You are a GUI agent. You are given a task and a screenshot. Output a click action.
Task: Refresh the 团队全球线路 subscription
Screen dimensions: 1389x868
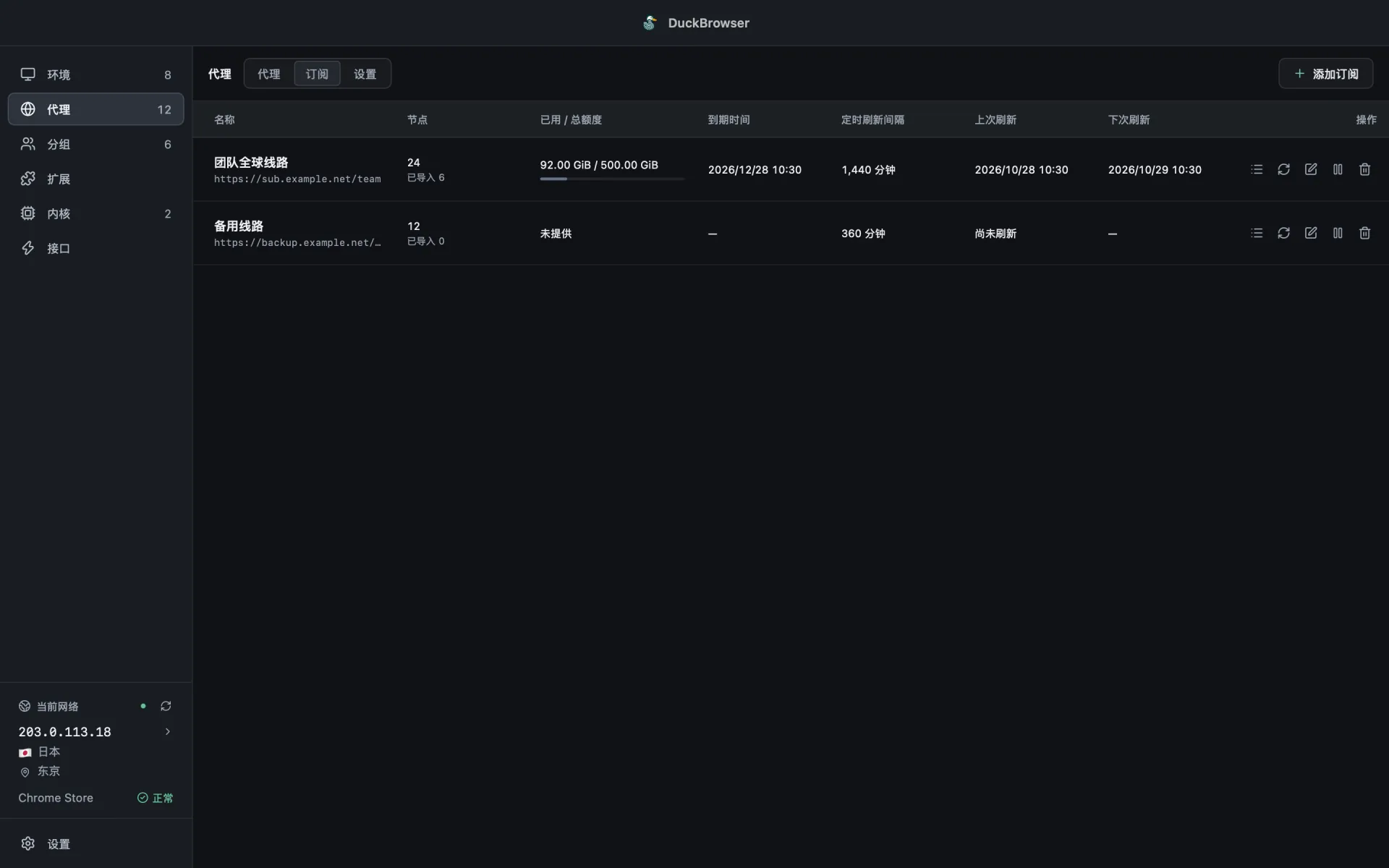(1283, 169)
